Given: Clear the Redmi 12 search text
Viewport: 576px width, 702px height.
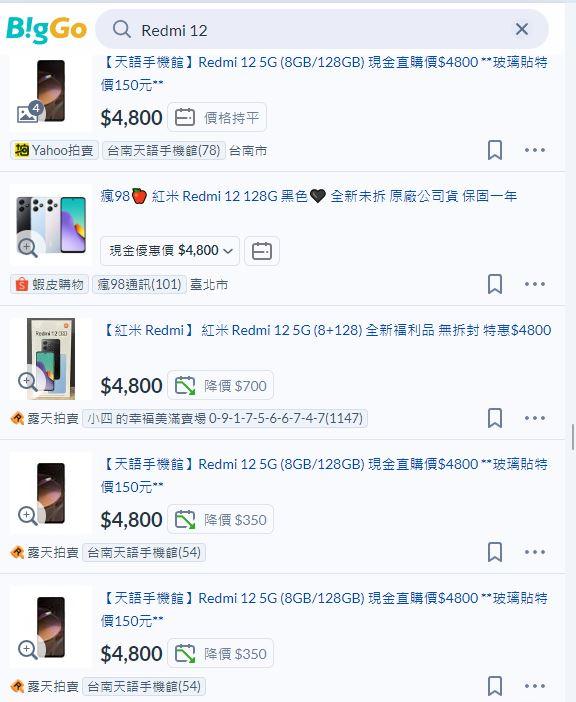Looking at the screenshot, I should click(x=521, y=30).
